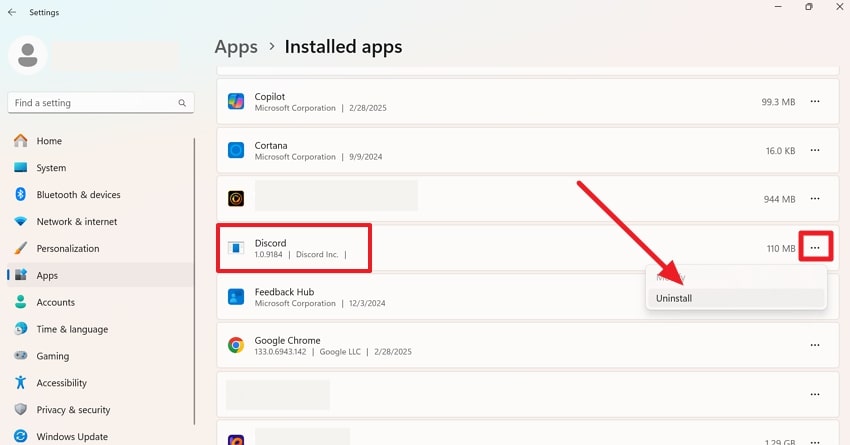Open more options for 944 MB app
This screenshot has width=850, height=445.
pos(815,199)
